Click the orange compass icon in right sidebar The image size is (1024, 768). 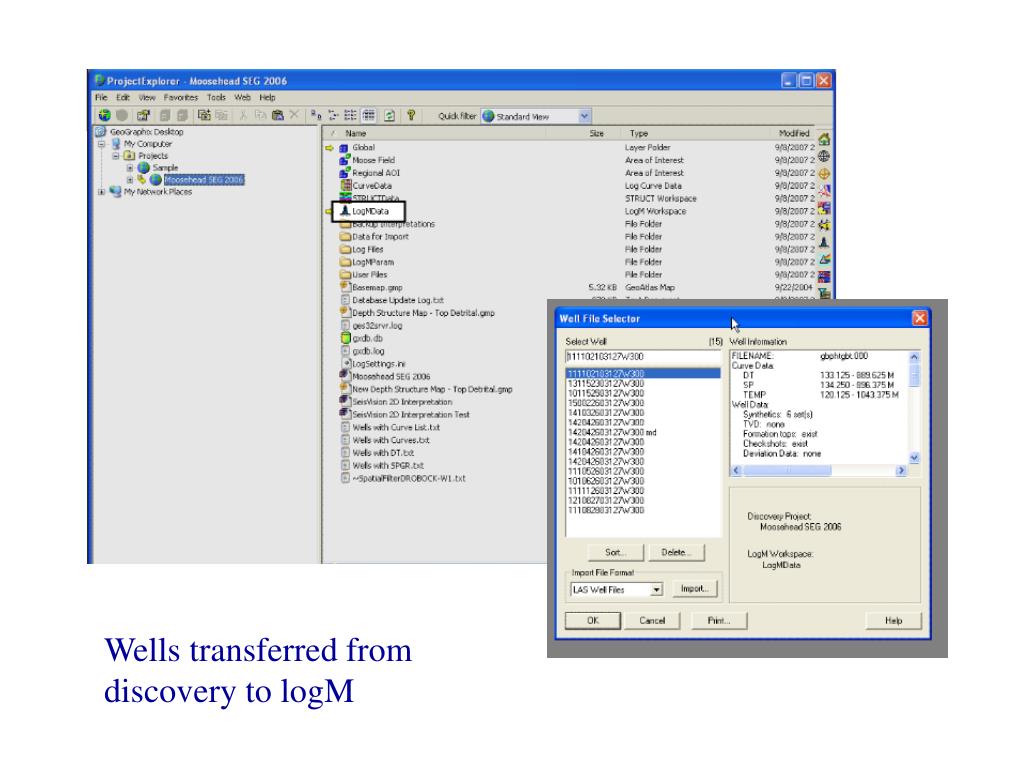coord(824,174)
